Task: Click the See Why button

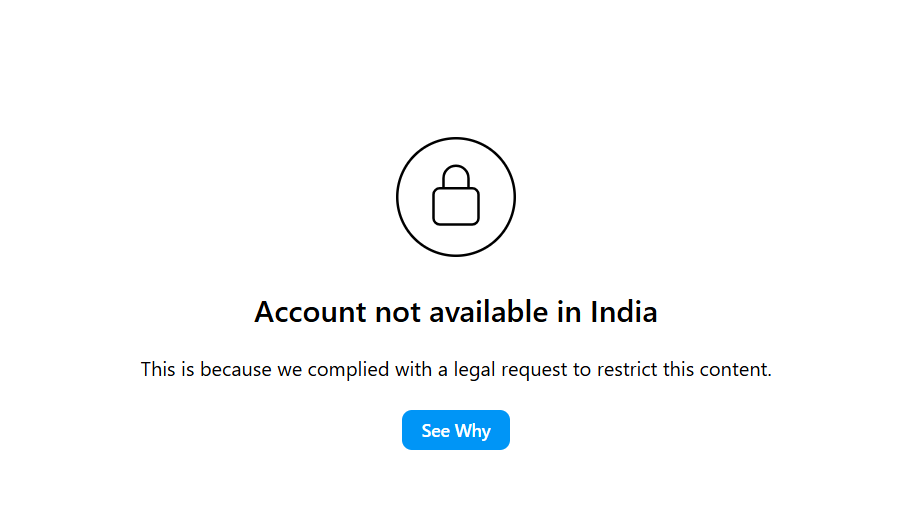Action: (455, 430)
